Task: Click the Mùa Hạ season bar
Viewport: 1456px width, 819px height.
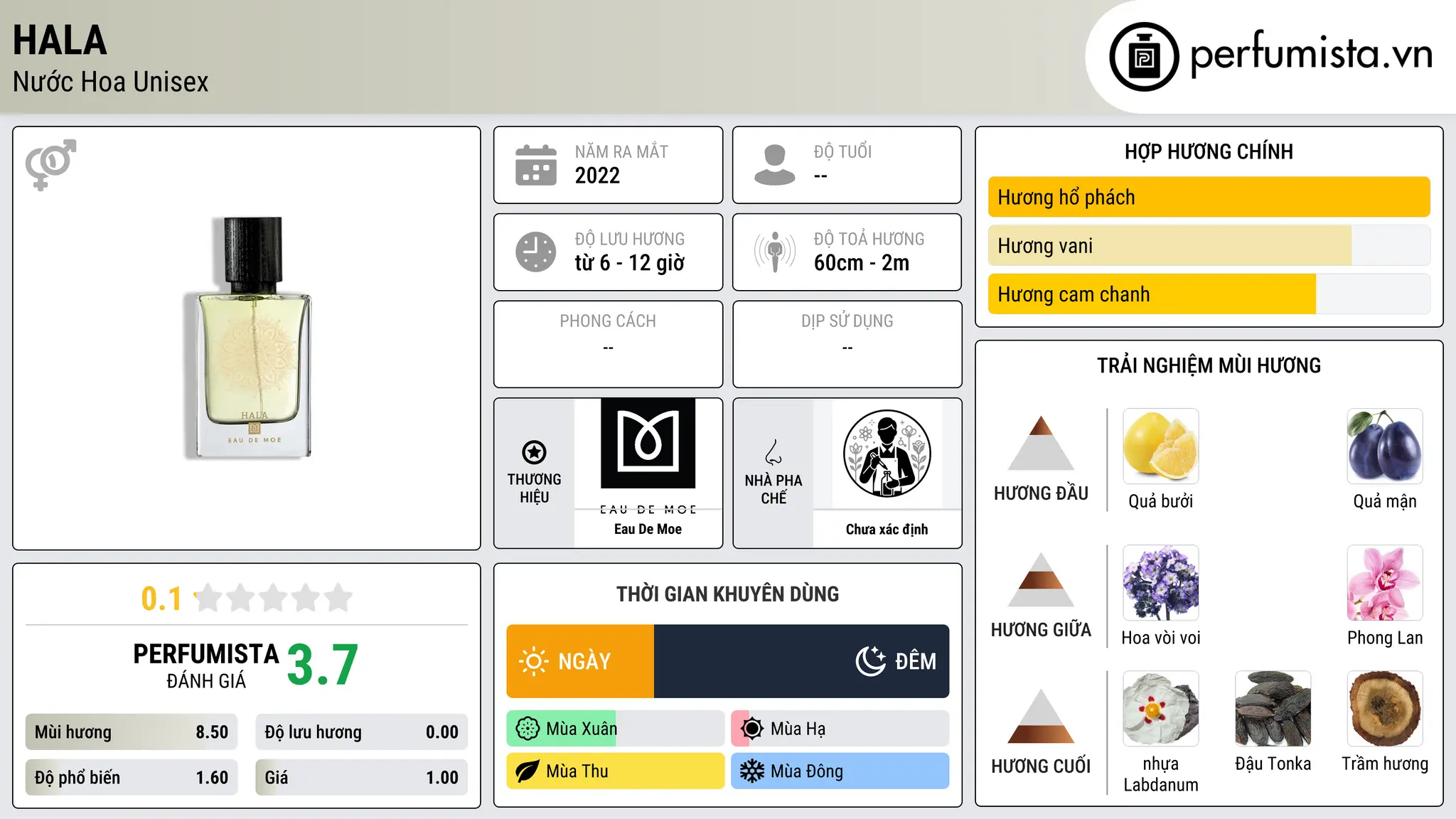Action: [x=840, y=729]
